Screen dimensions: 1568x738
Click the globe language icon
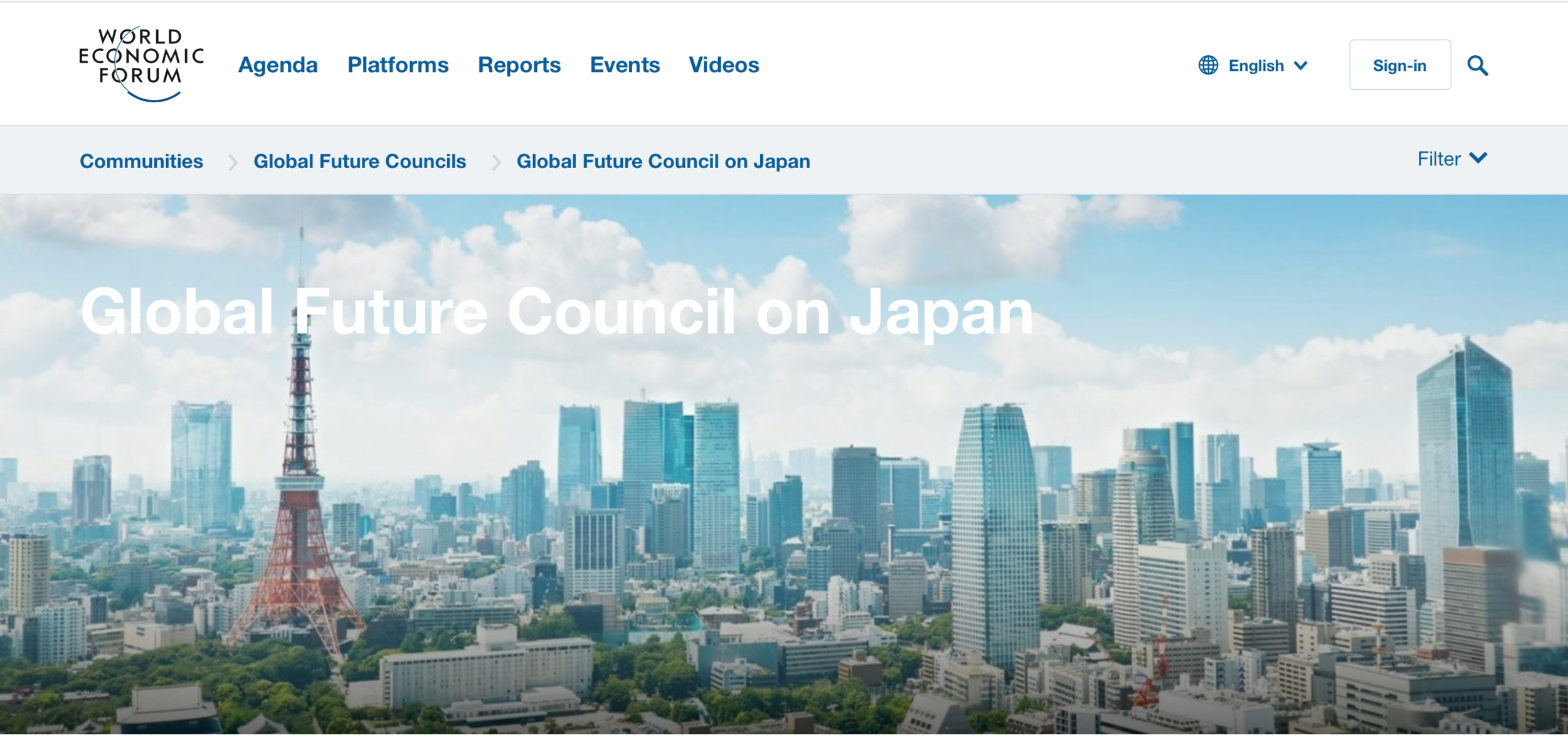click(1208, 65)
